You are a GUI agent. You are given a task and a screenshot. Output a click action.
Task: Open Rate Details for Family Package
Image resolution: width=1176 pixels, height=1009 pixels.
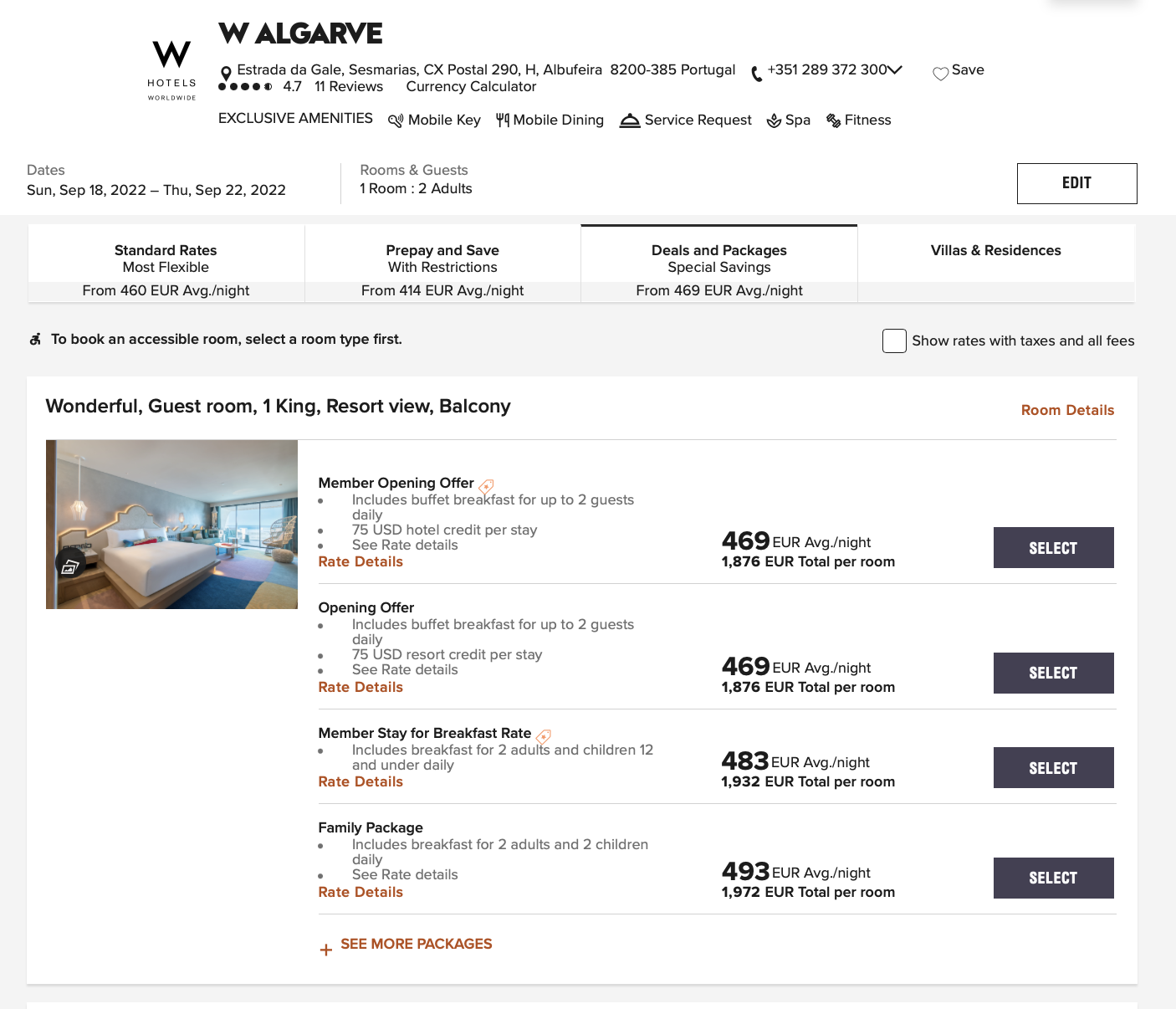(x=360, y=892)
